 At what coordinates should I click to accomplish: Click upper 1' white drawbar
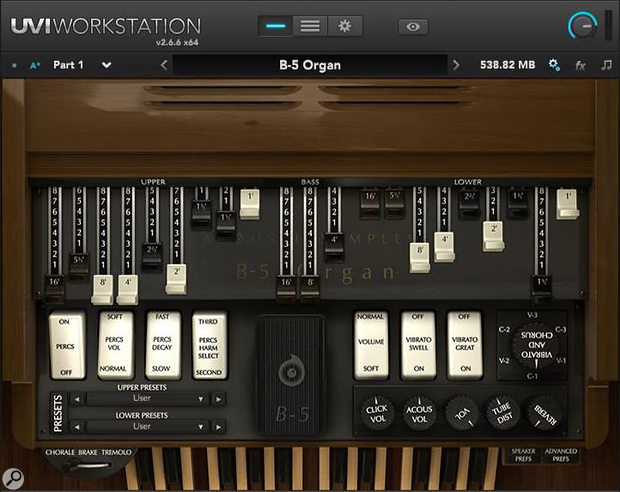250,203
